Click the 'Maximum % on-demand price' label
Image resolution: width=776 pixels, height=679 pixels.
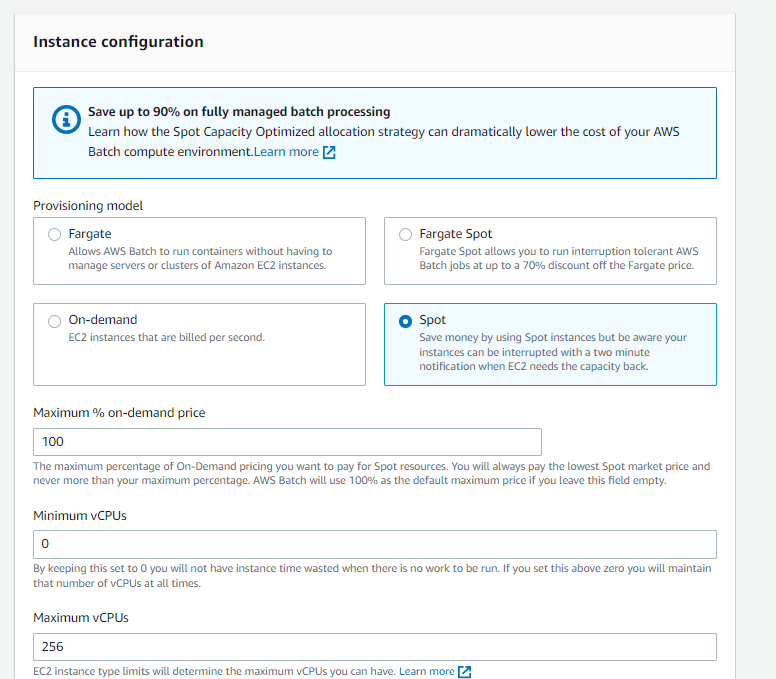119,413
